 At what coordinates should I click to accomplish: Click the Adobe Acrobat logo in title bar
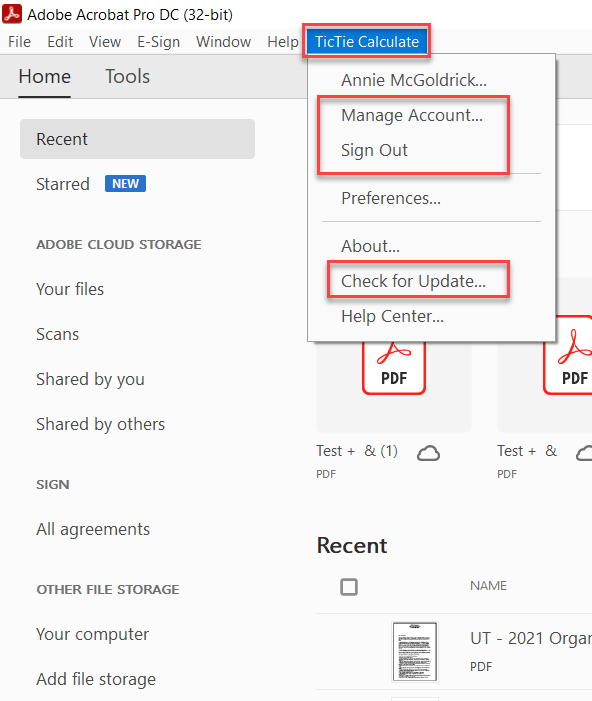[12, 14]
